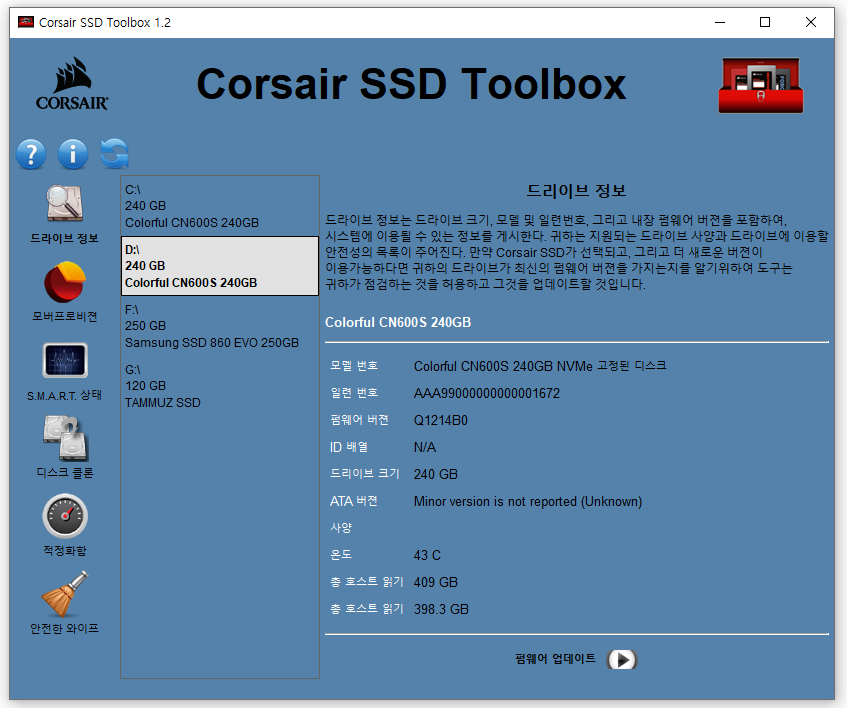Open the 모버프로비젼 pie chart icon
This screenshot has width=847, height=708.
tap(64, 282)
